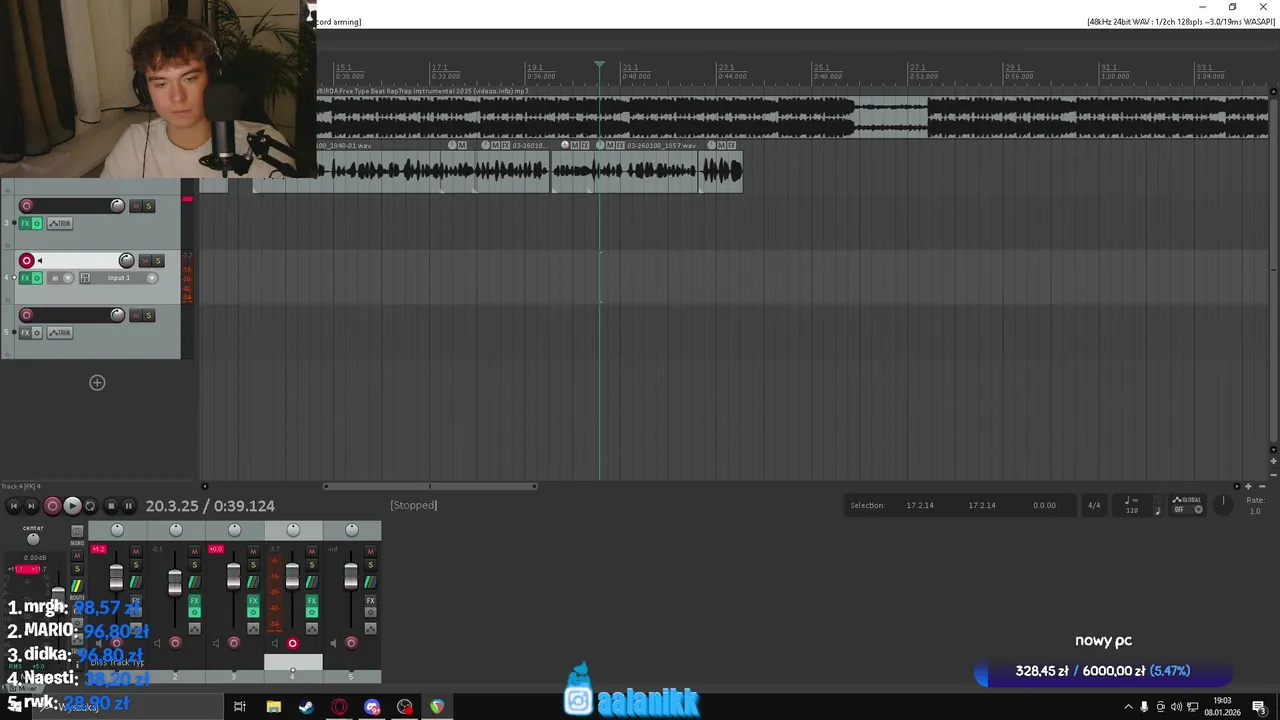Open FX chain on mixer channel 5
The width and height of the screenshot is (1280, 720).
(370, 601)
